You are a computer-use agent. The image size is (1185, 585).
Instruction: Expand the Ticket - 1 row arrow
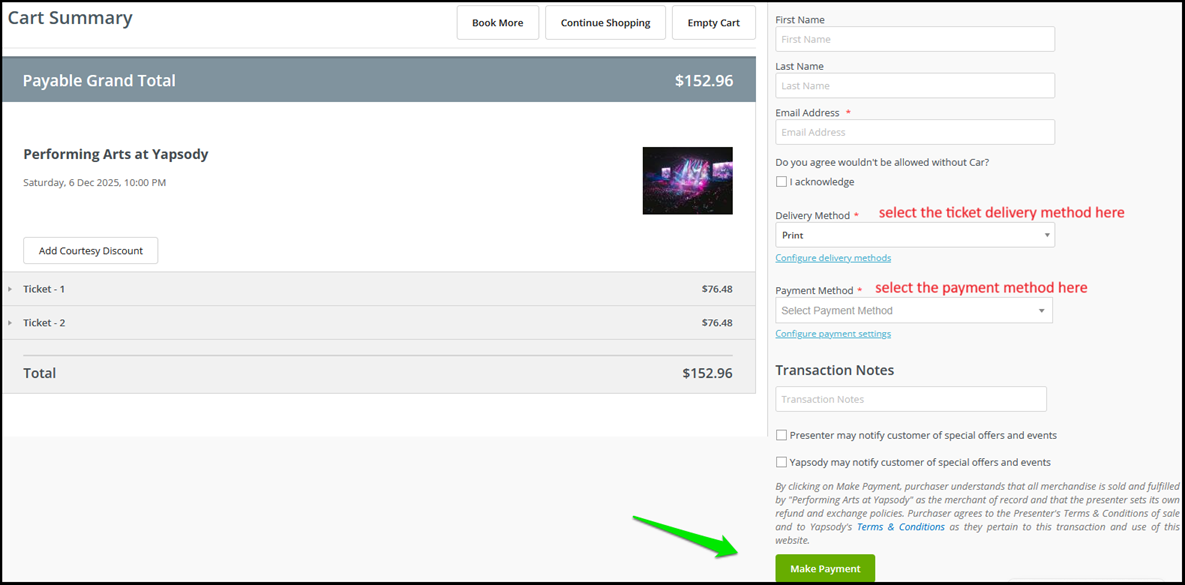10,289
